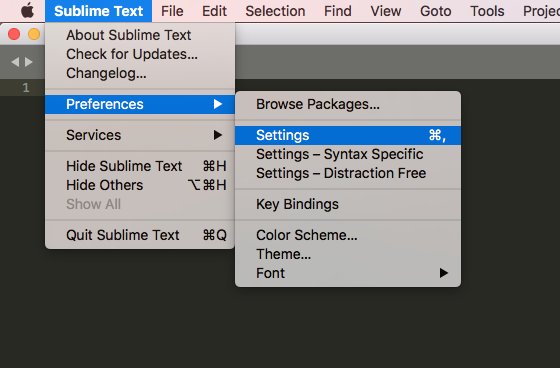Image resolution: width=560 pixels, height=368 pixels.
Task: Open the Tools menu
Action: (x=487, y=11)
